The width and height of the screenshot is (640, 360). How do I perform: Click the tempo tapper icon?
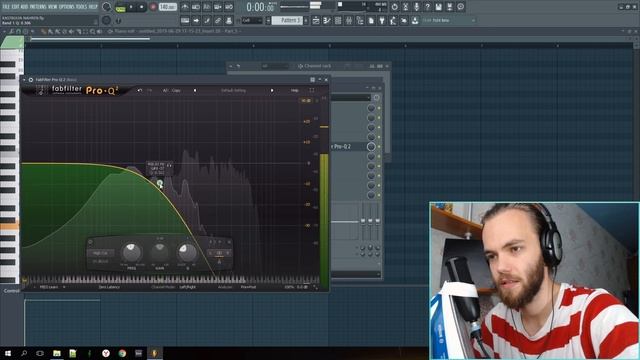coord(393,20)
